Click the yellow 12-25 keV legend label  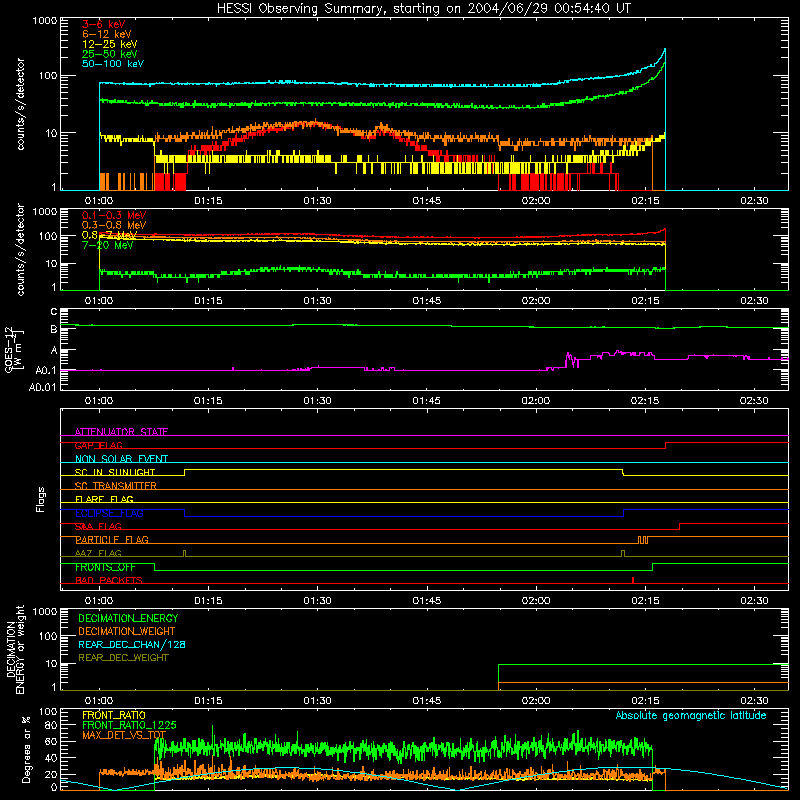point(110,44)
